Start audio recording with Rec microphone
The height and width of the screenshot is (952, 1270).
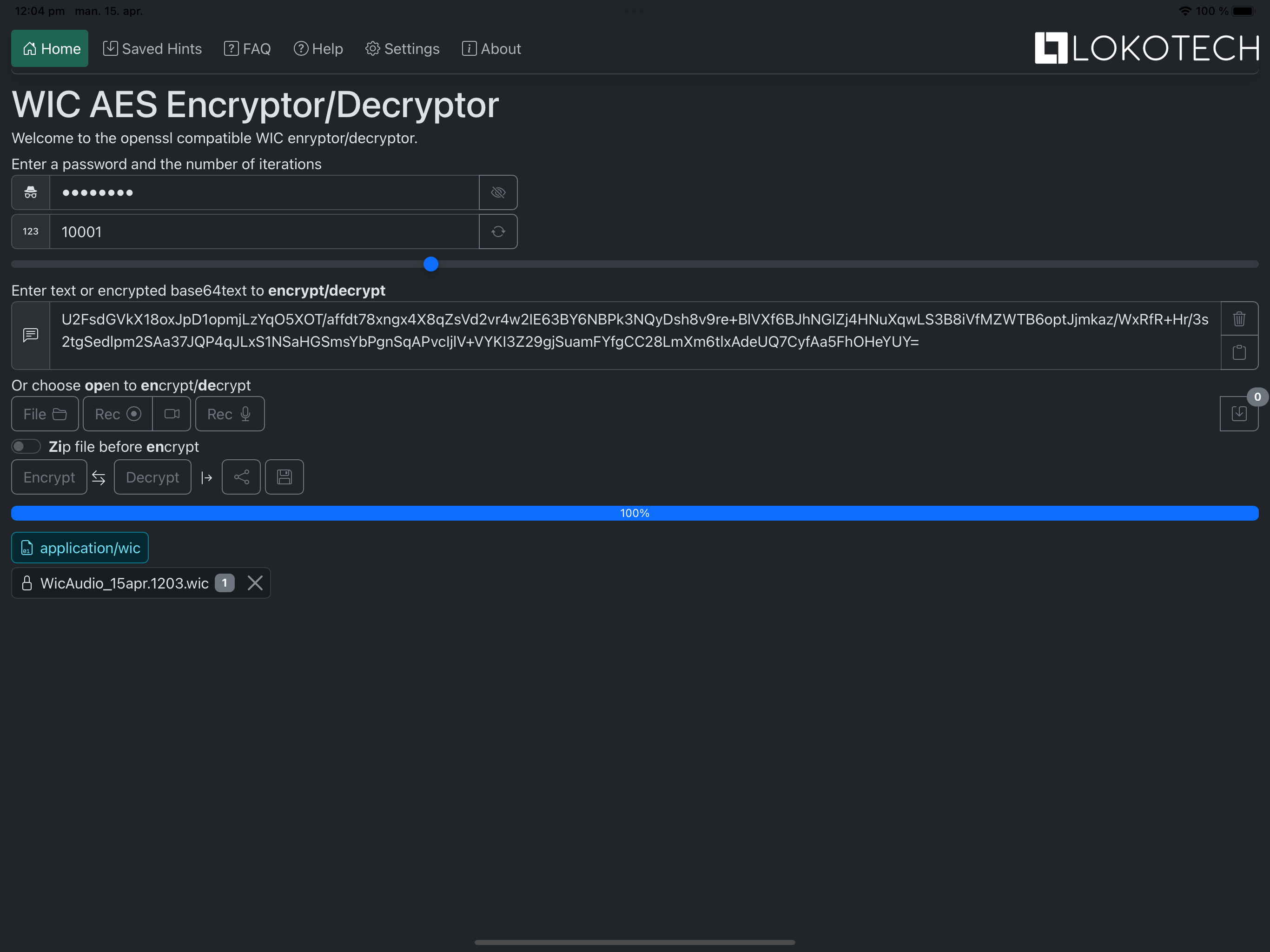pyautogui.click(x=230, y=413)
